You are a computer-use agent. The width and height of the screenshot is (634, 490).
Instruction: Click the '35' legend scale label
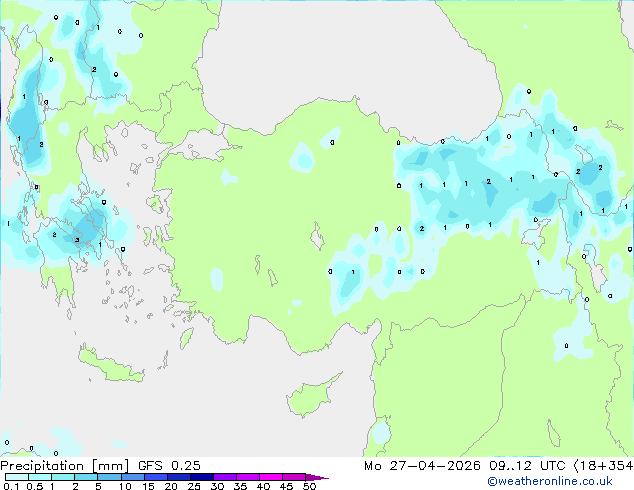click(x=240, y=486)
